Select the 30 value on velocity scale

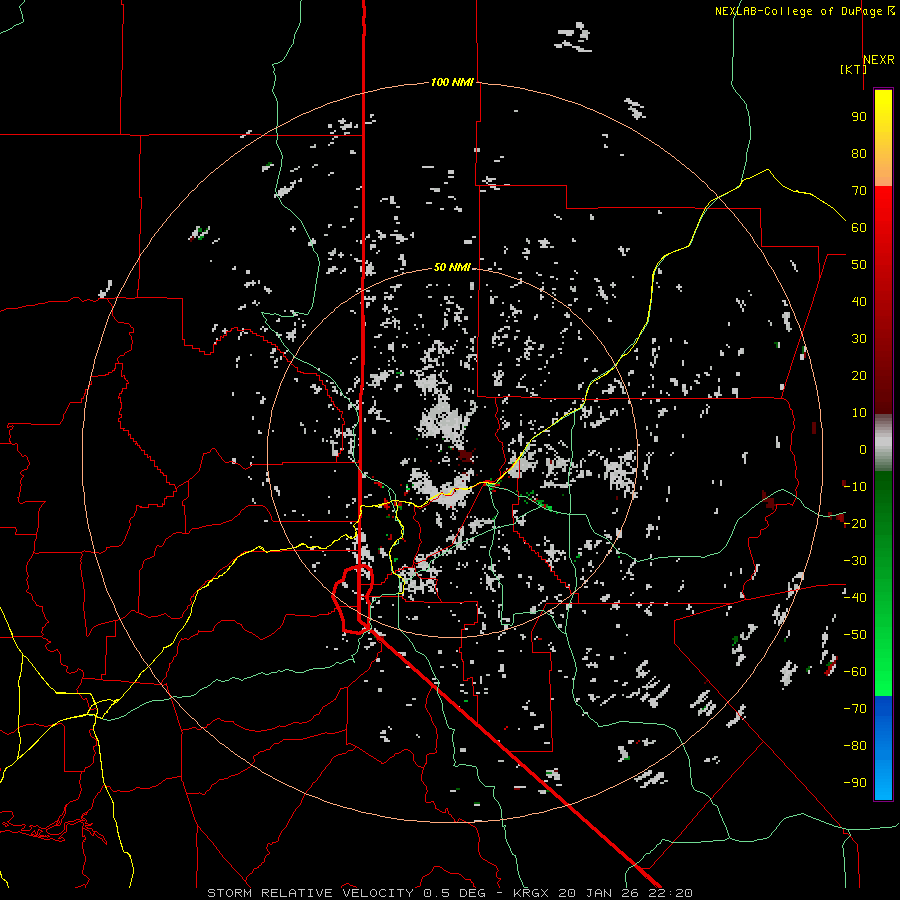click(859, 339)
